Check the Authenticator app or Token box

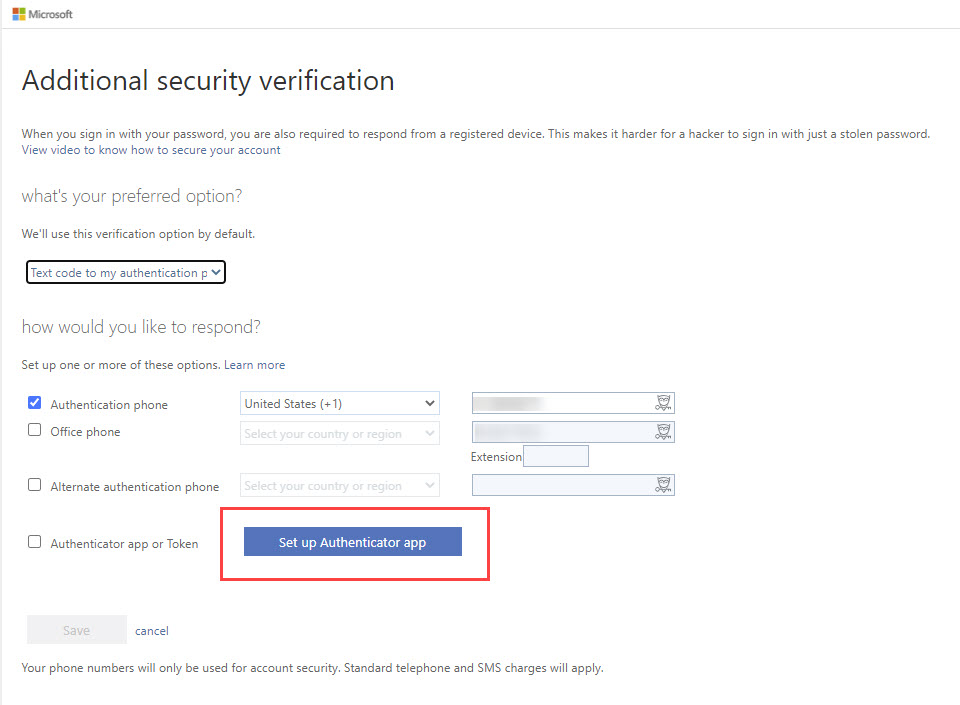tap(34, 542)
